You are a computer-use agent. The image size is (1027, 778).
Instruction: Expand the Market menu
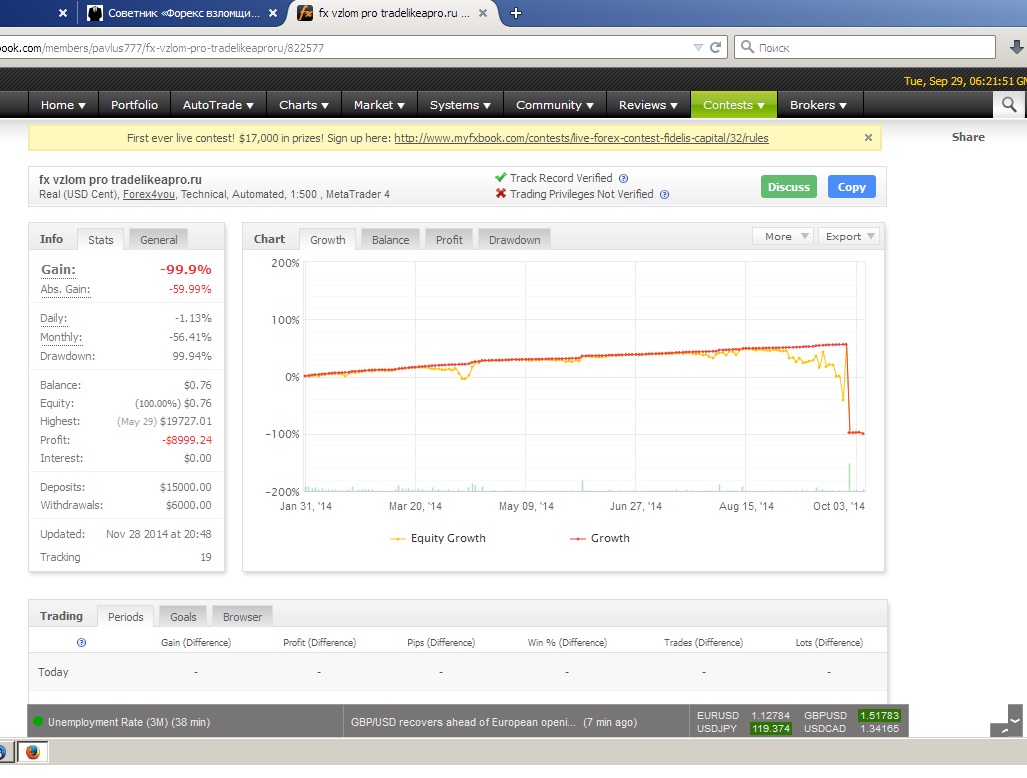click(379, 105)
